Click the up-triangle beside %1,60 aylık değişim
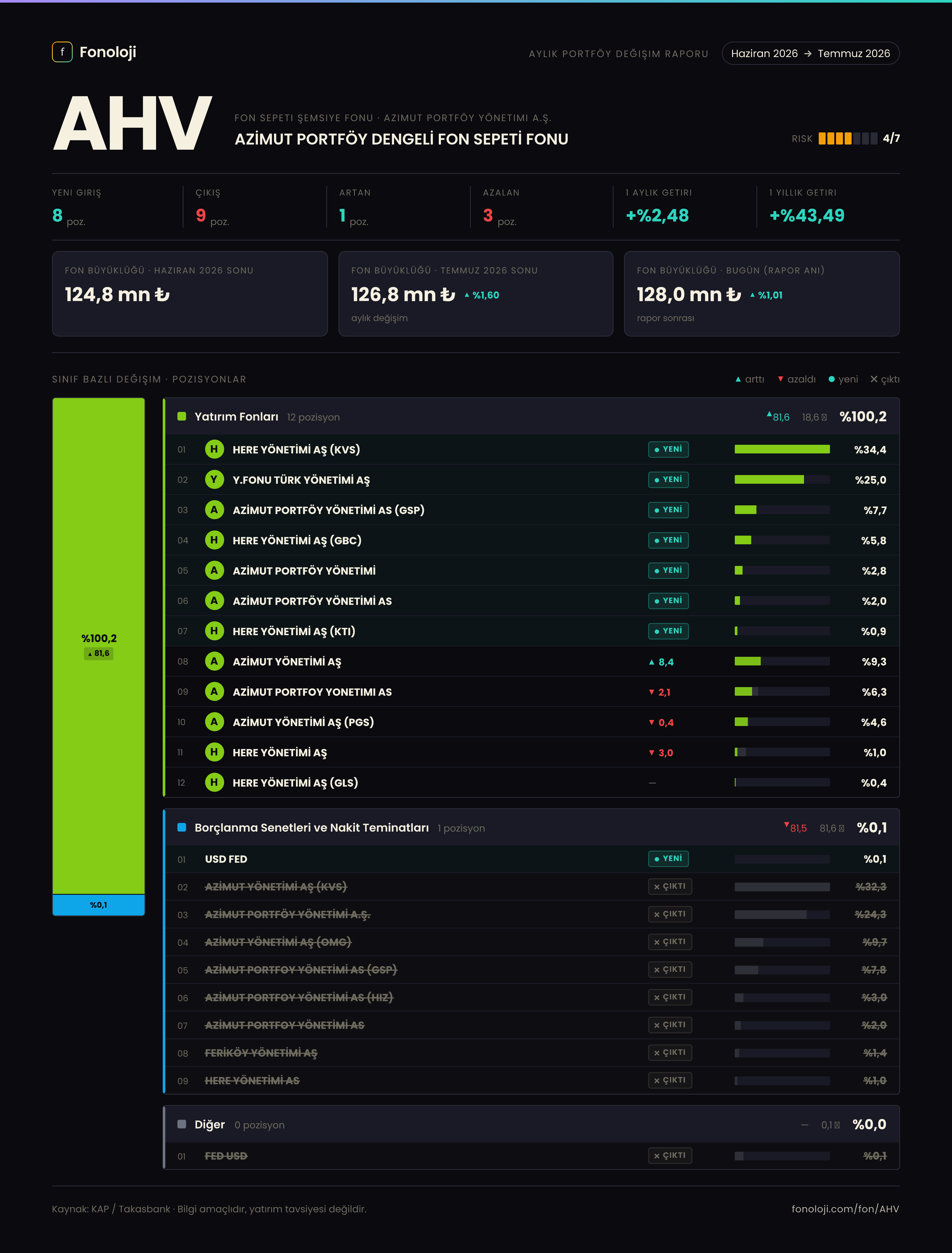Screen dimensions: 952x1253 pos(467,295)
